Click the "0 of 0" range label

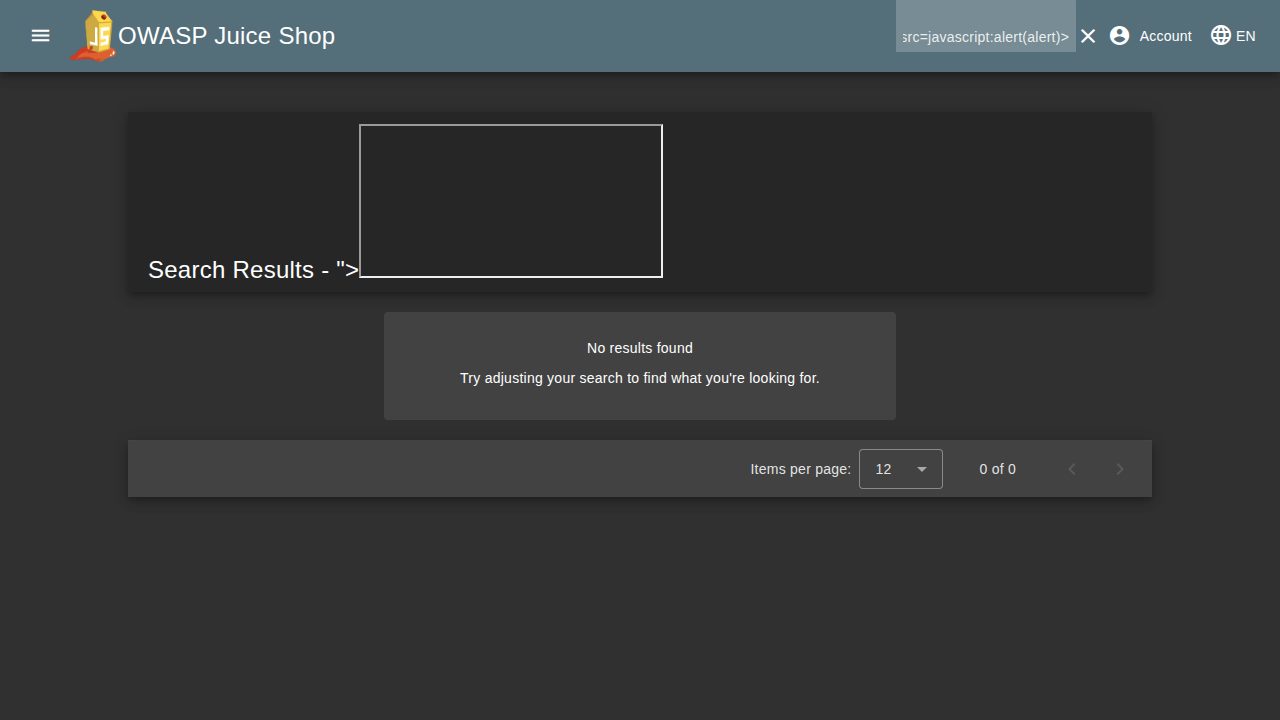pos(997,469)
